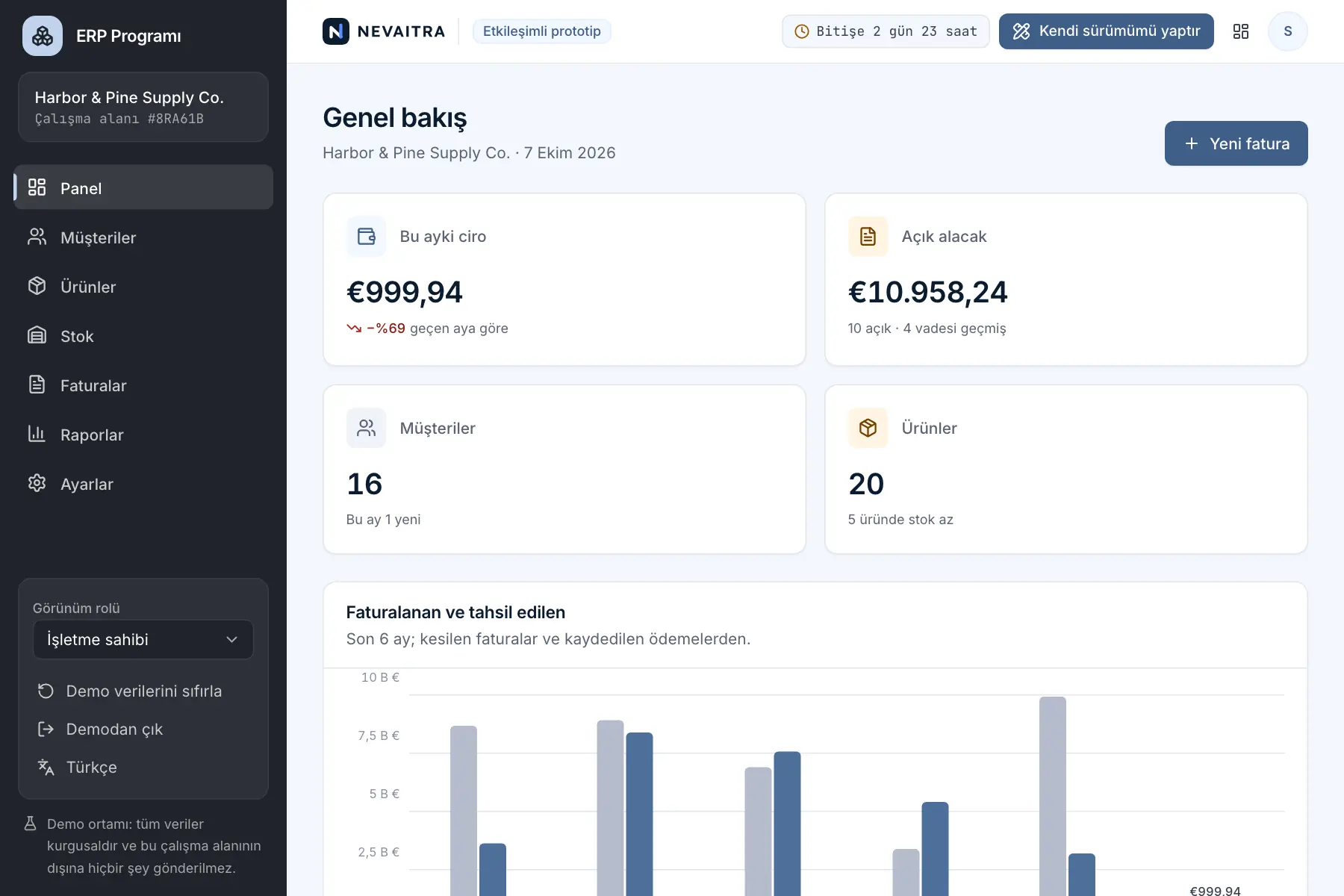Screen dimensions: 1344x896
Task: Click the ERP Programı logo icon
Action: pyautogui.click(x=43, y=36)
